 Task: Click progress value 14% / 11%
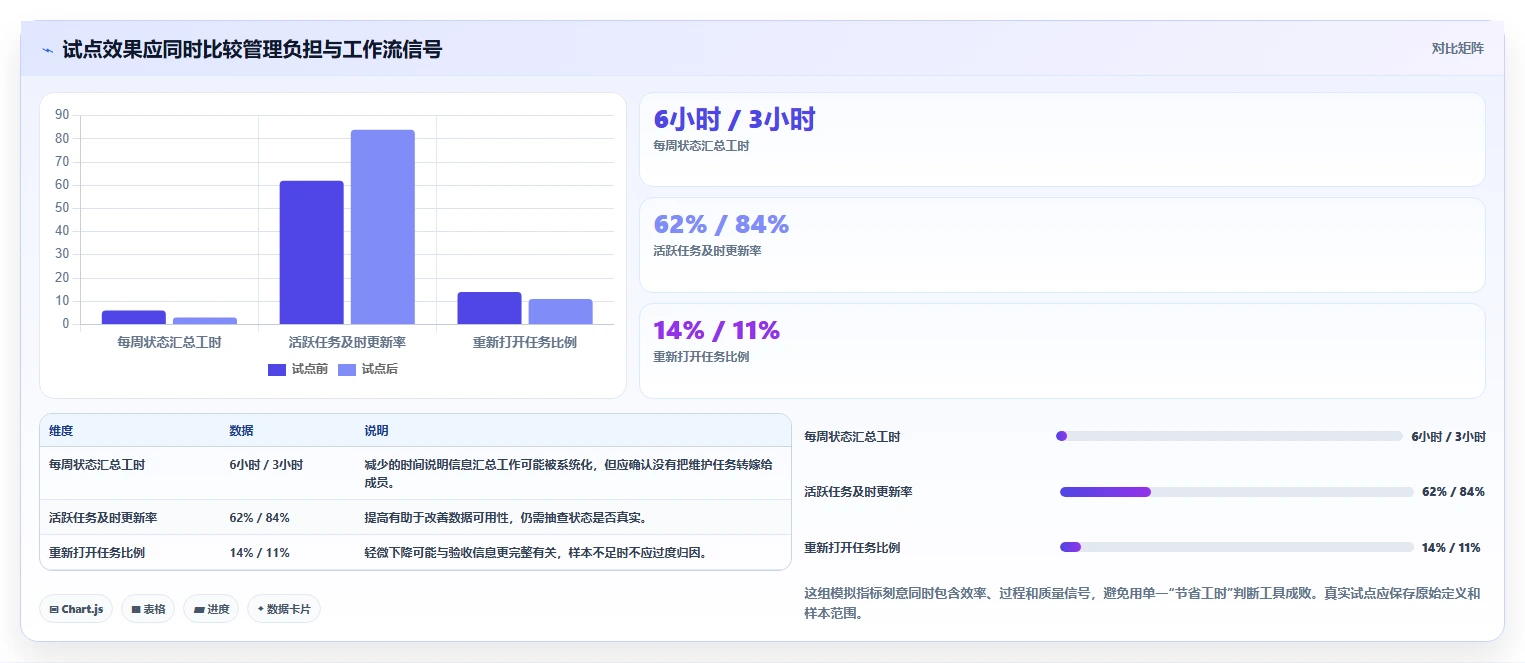(1451, 548)
